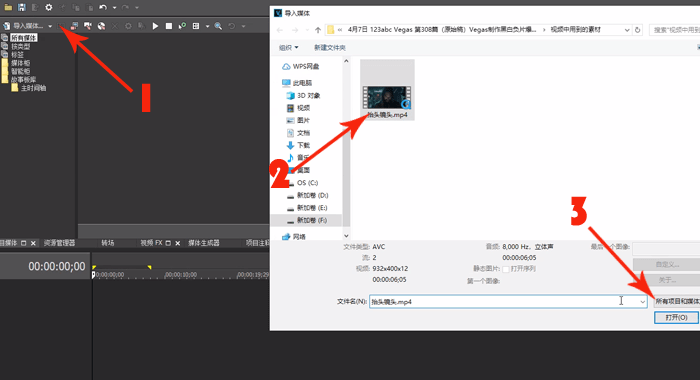The height and width of the screenshot is (380, 700).
Task: Start preview with the play button
Action: coord(155,26)
